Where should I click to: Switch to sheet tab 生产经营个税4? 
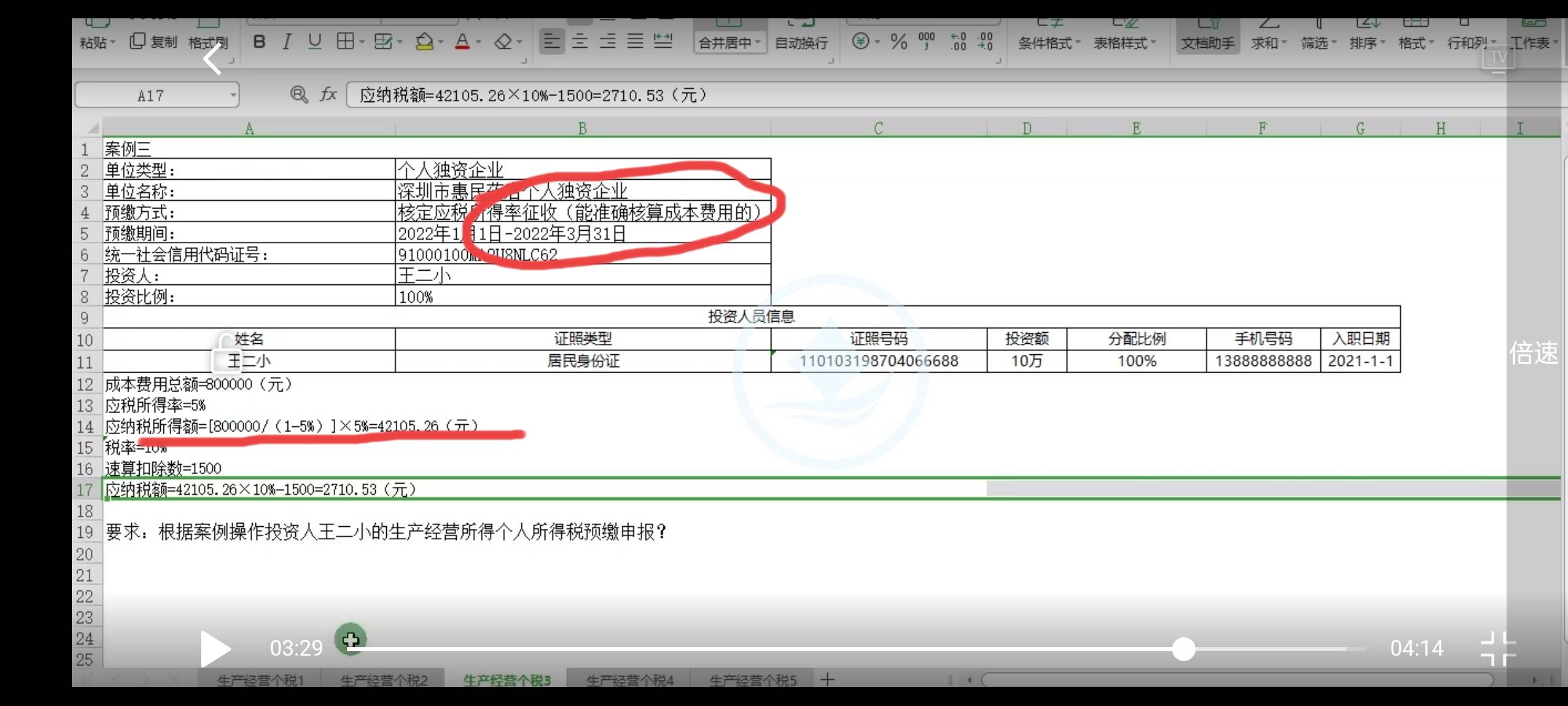(x=630, y=680)
